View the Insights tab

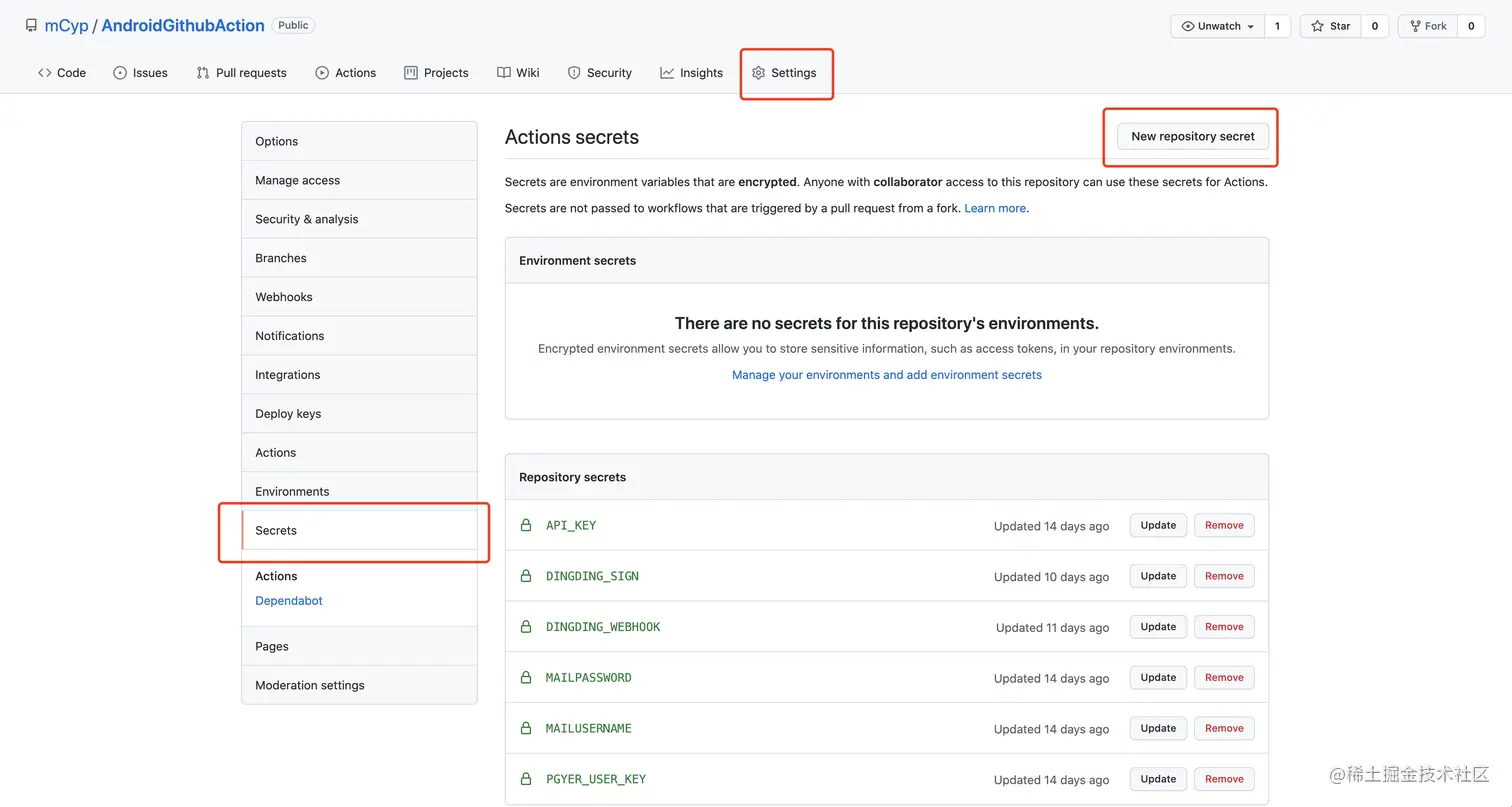[x=692, y=73]
